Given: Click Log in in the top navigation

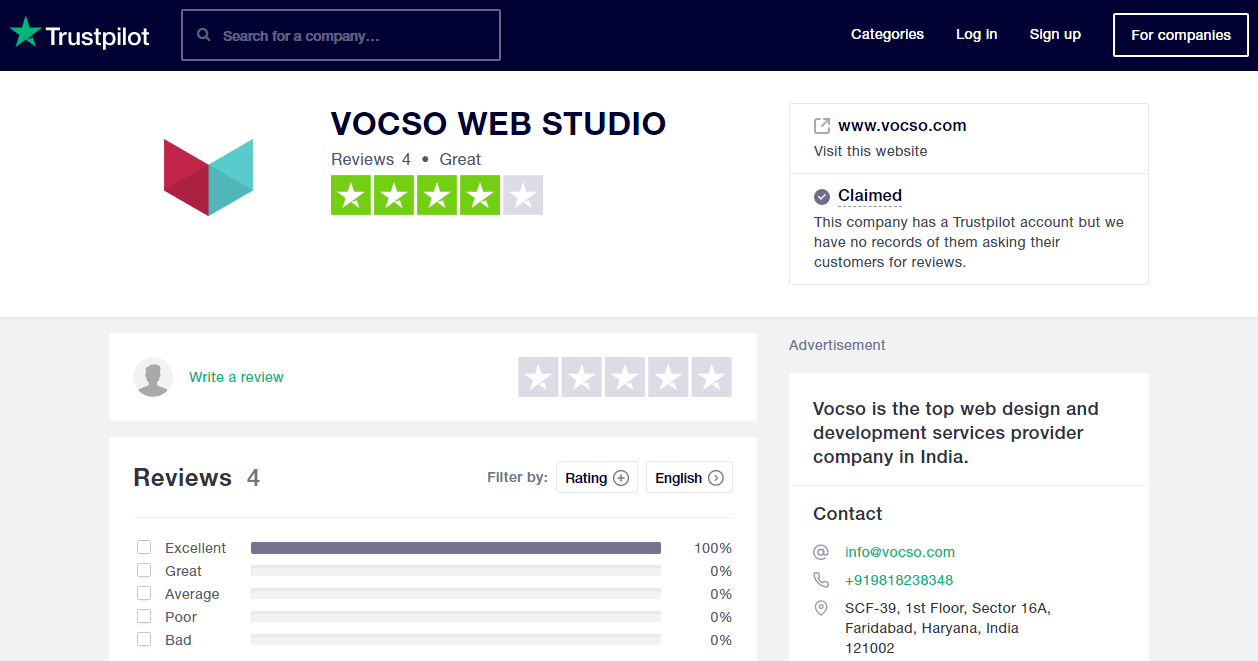Looking at the screenshot, I should point(976,34).
